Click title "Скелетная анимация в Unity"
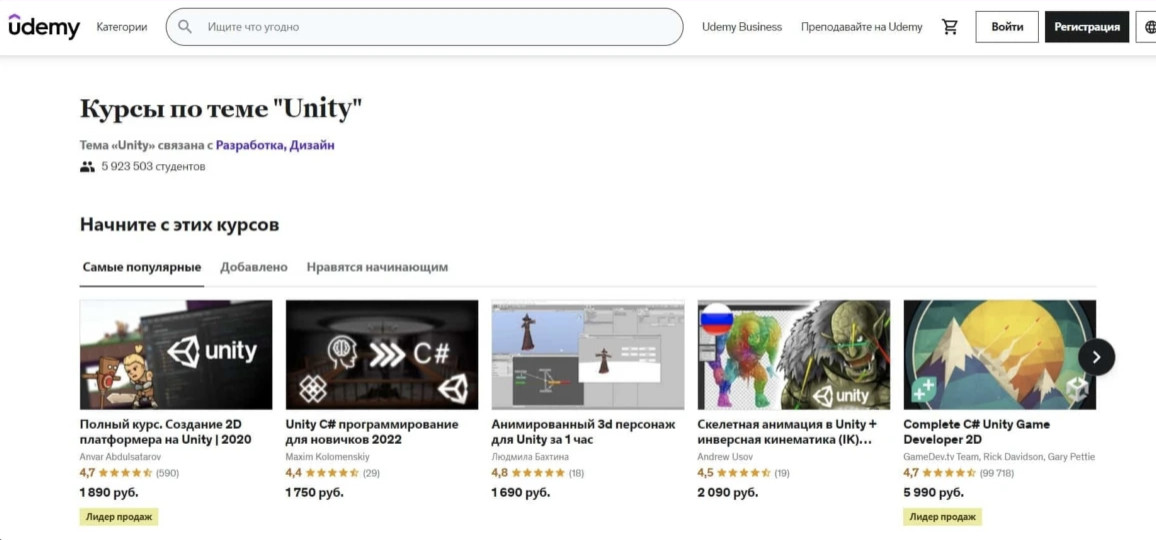Image resolution: width=1156 pixels, height=540 pixels. (787, 432)
